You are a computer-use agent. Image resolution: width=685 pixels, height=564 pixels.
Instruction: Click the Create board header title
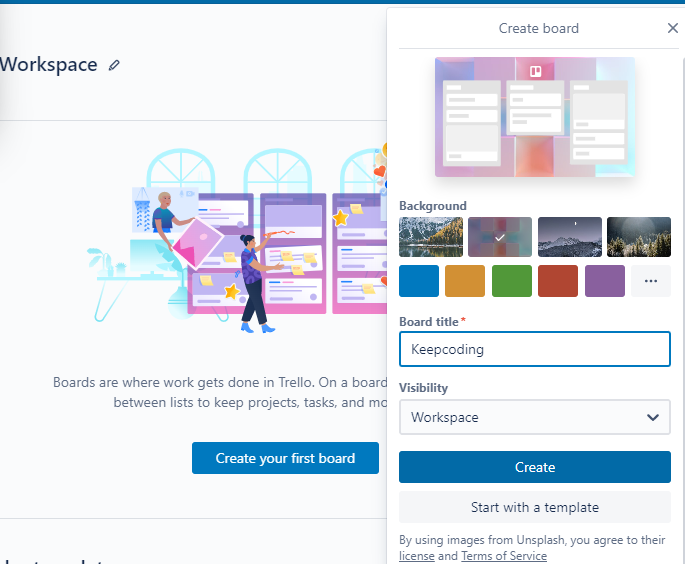click(539, 28)
